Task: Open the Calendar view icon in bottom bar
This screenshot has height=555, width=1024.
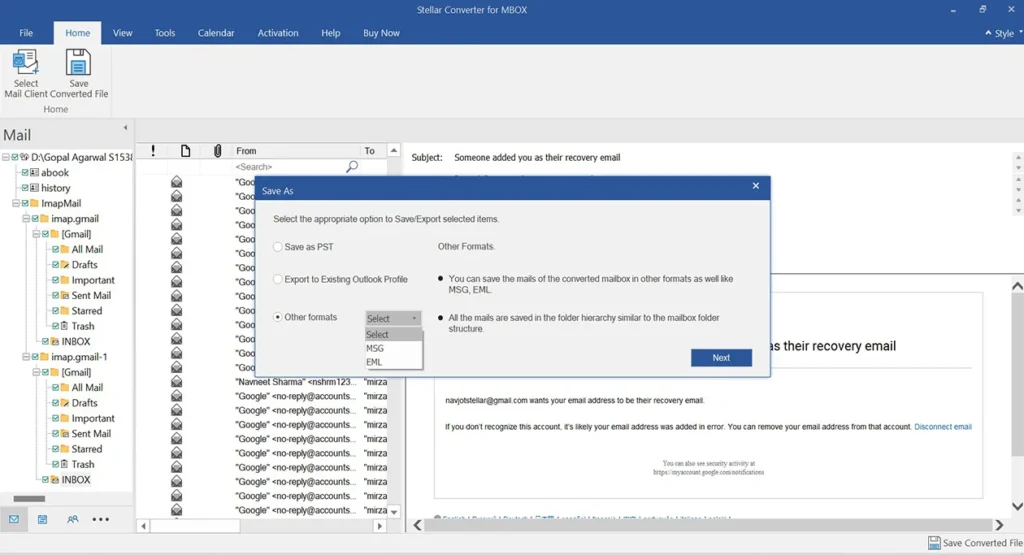Action: tap(42, 519)
